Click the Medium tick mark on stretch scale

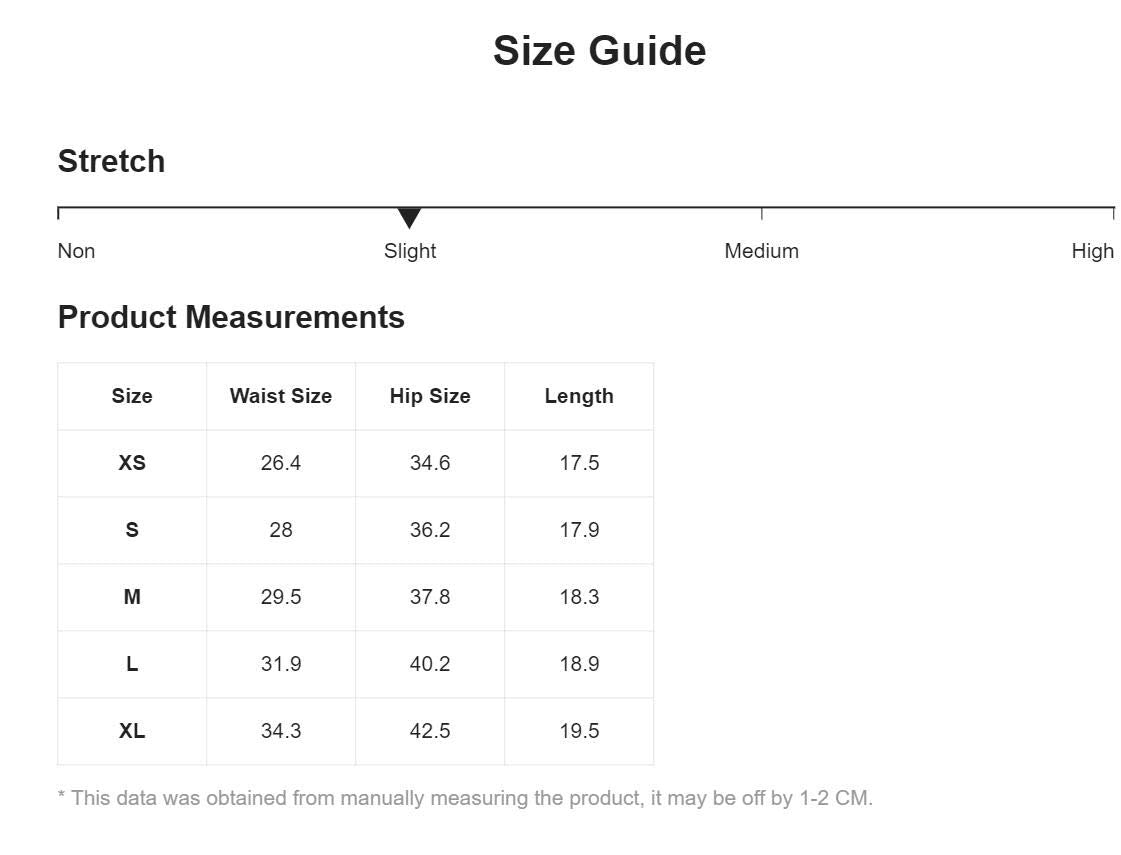pos(762,213)
